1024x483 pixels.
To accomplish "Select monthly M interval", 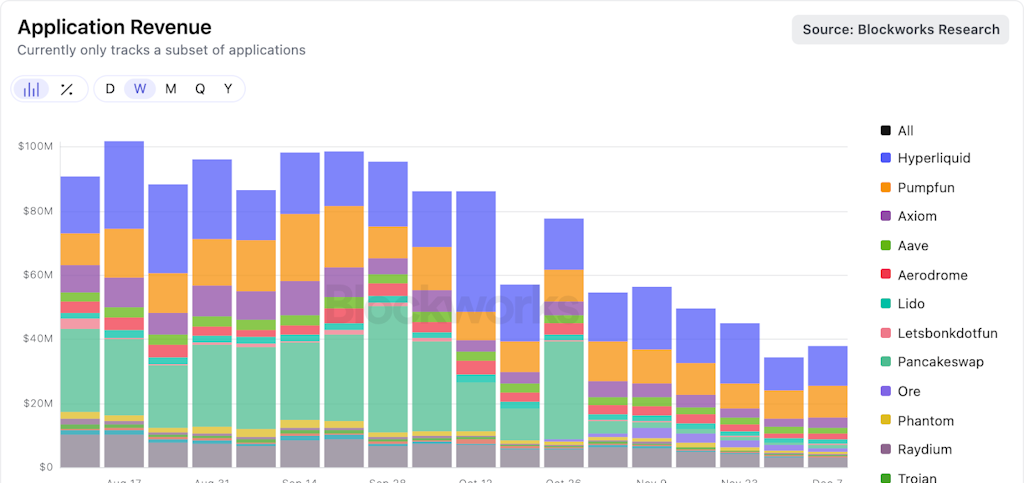I will pyautogui.click(x=170, y=89).
